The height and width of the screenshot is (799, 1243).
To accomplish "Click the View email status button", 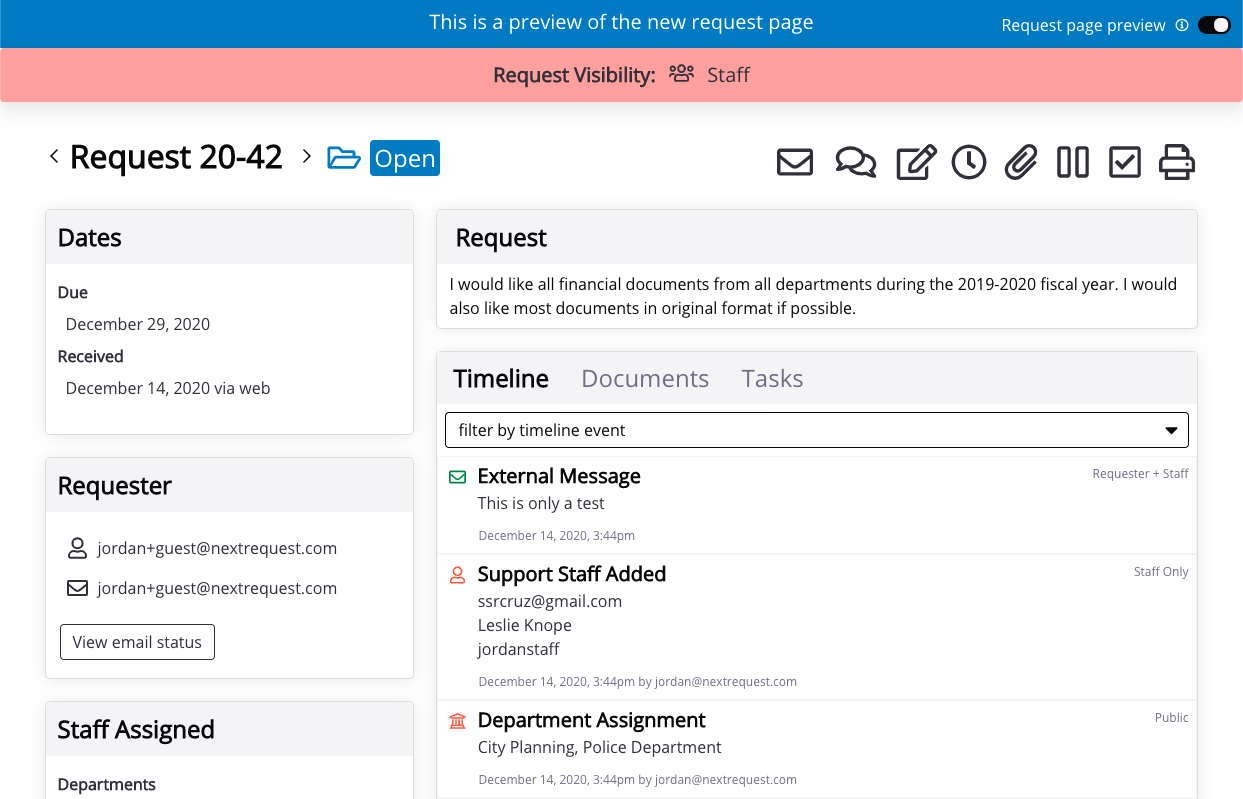I will [137, 642].
